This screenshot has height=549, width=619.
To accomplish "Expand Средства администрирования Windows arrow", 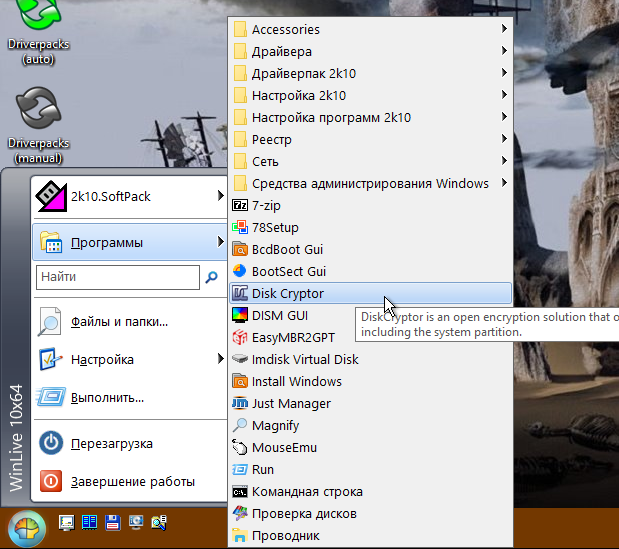I will (504, 183).
